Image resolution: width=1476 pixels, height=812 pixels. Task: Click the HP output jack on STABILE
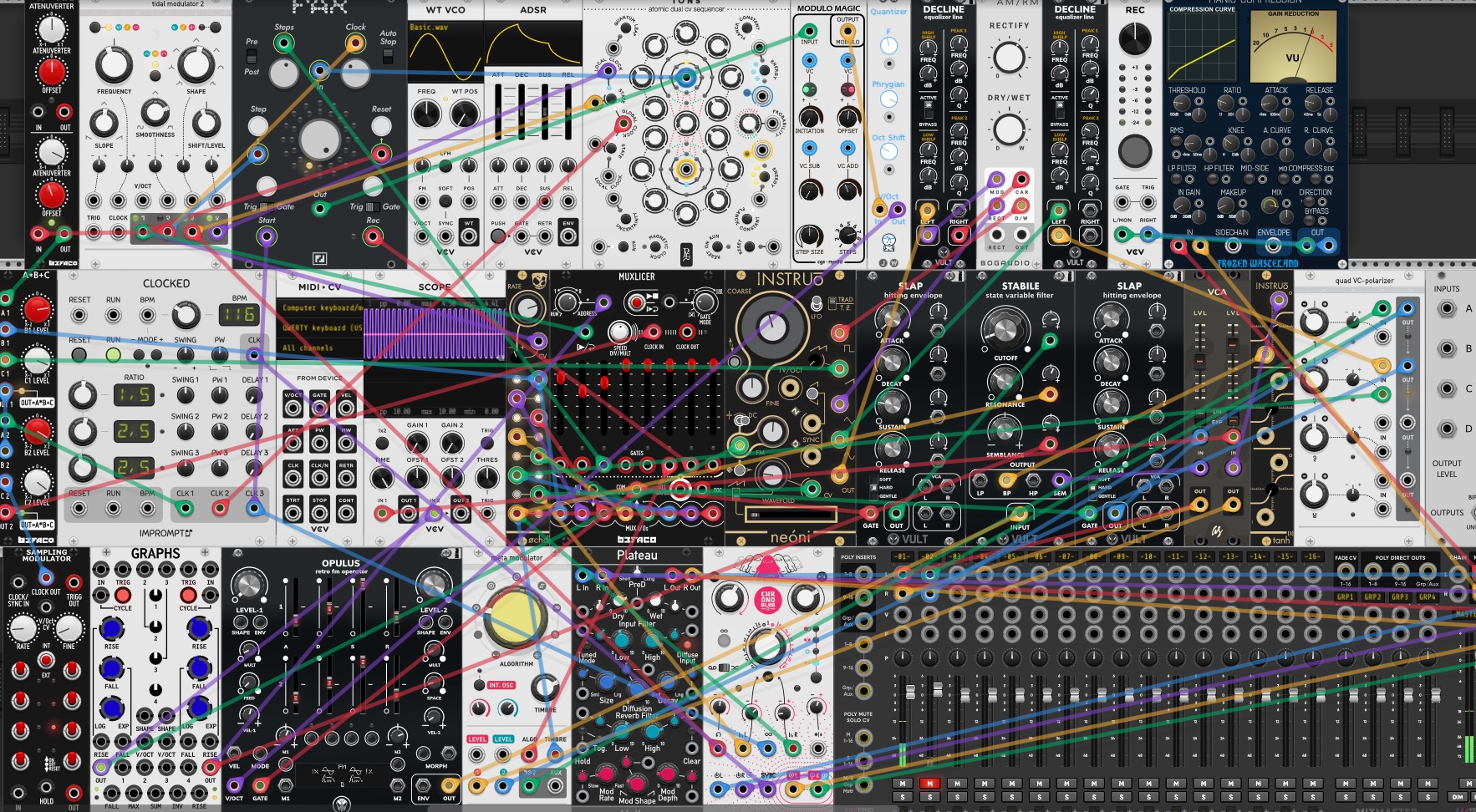1033,480
